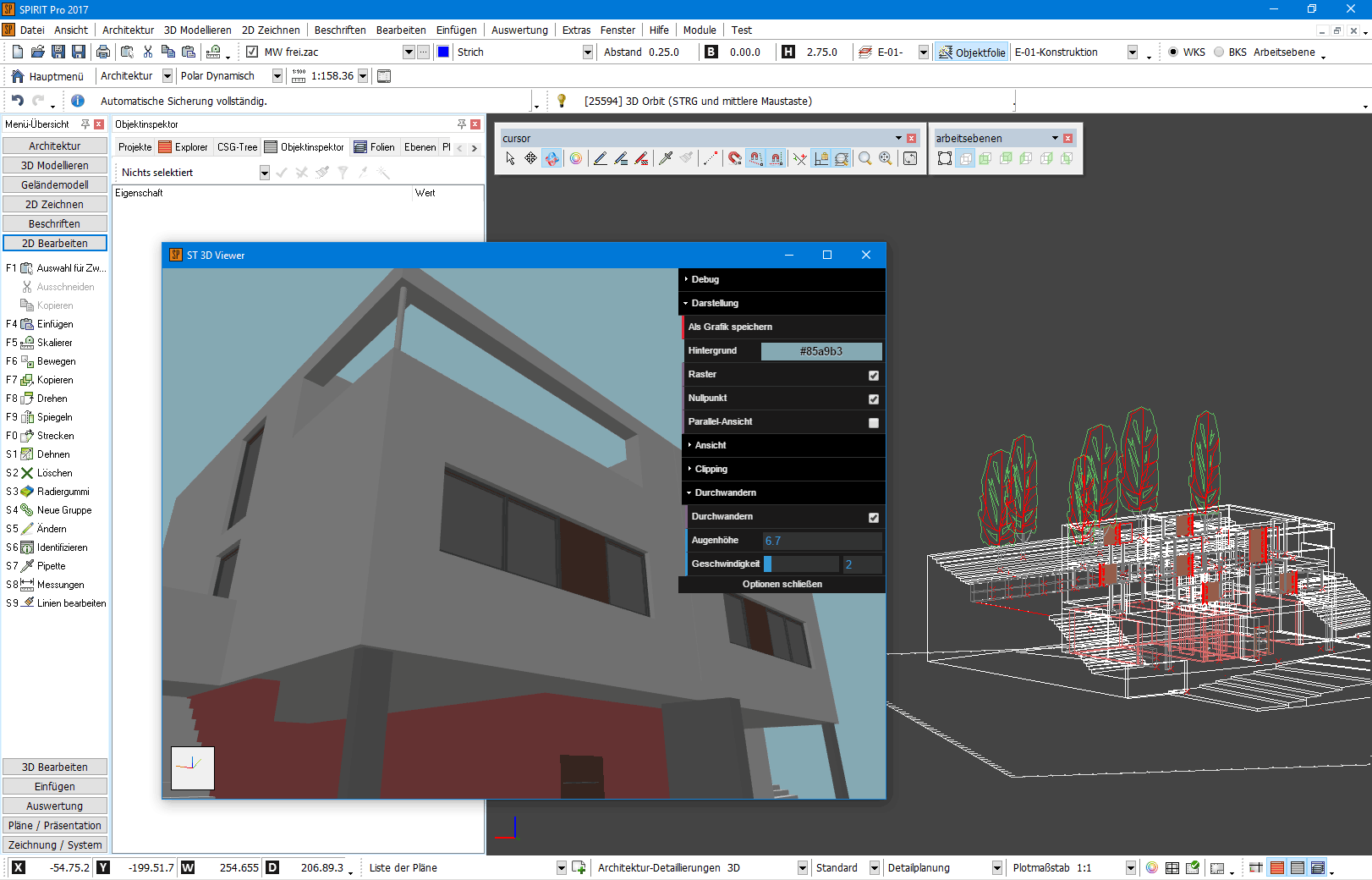The width and height of the screenshot is (1372, 880).
Task: Toggle the Nullpunkt checkbox
Action: 874,399
